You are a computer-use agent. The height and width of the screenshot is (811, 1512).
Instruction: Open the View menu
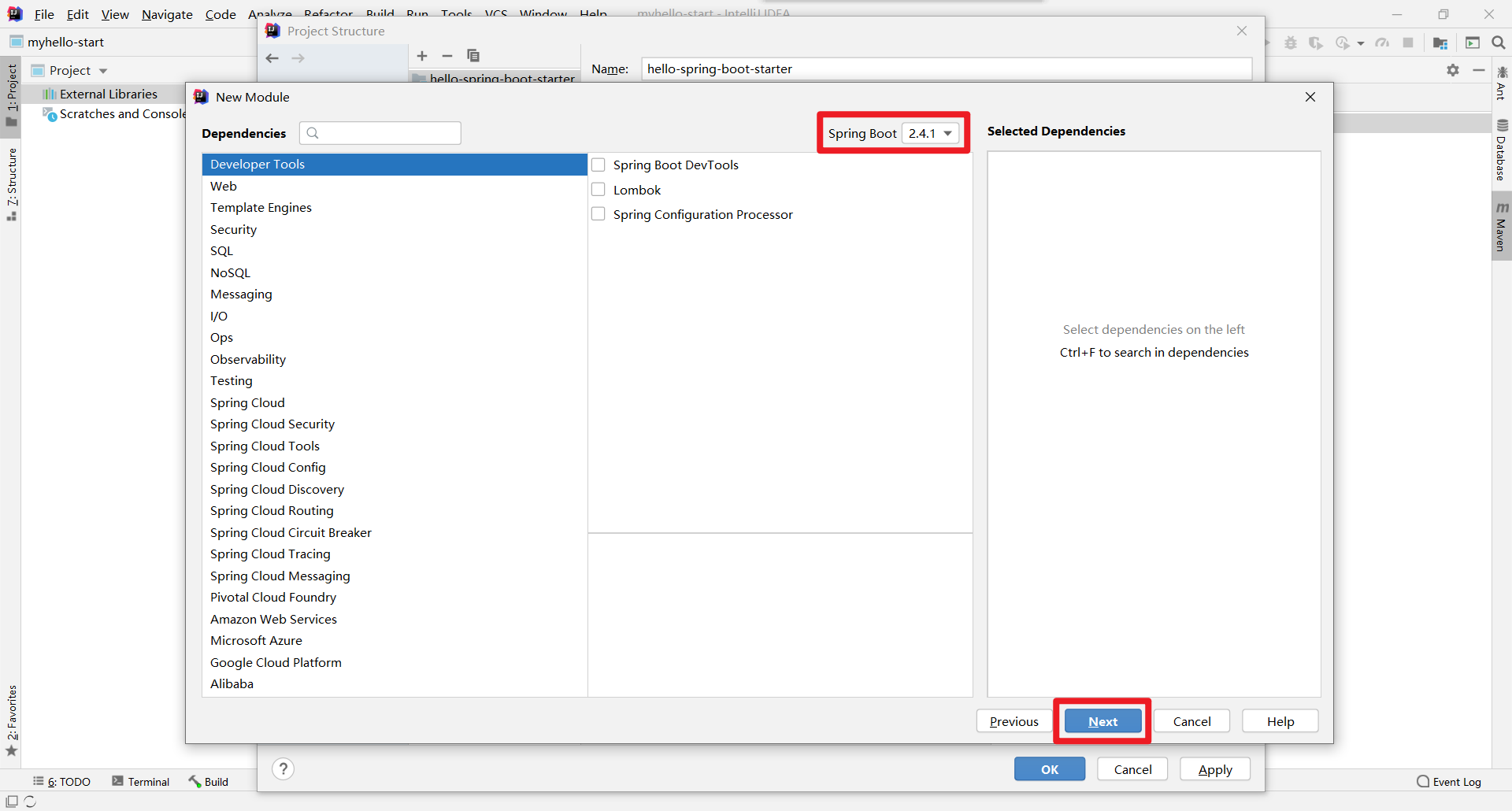coord(115,14)
